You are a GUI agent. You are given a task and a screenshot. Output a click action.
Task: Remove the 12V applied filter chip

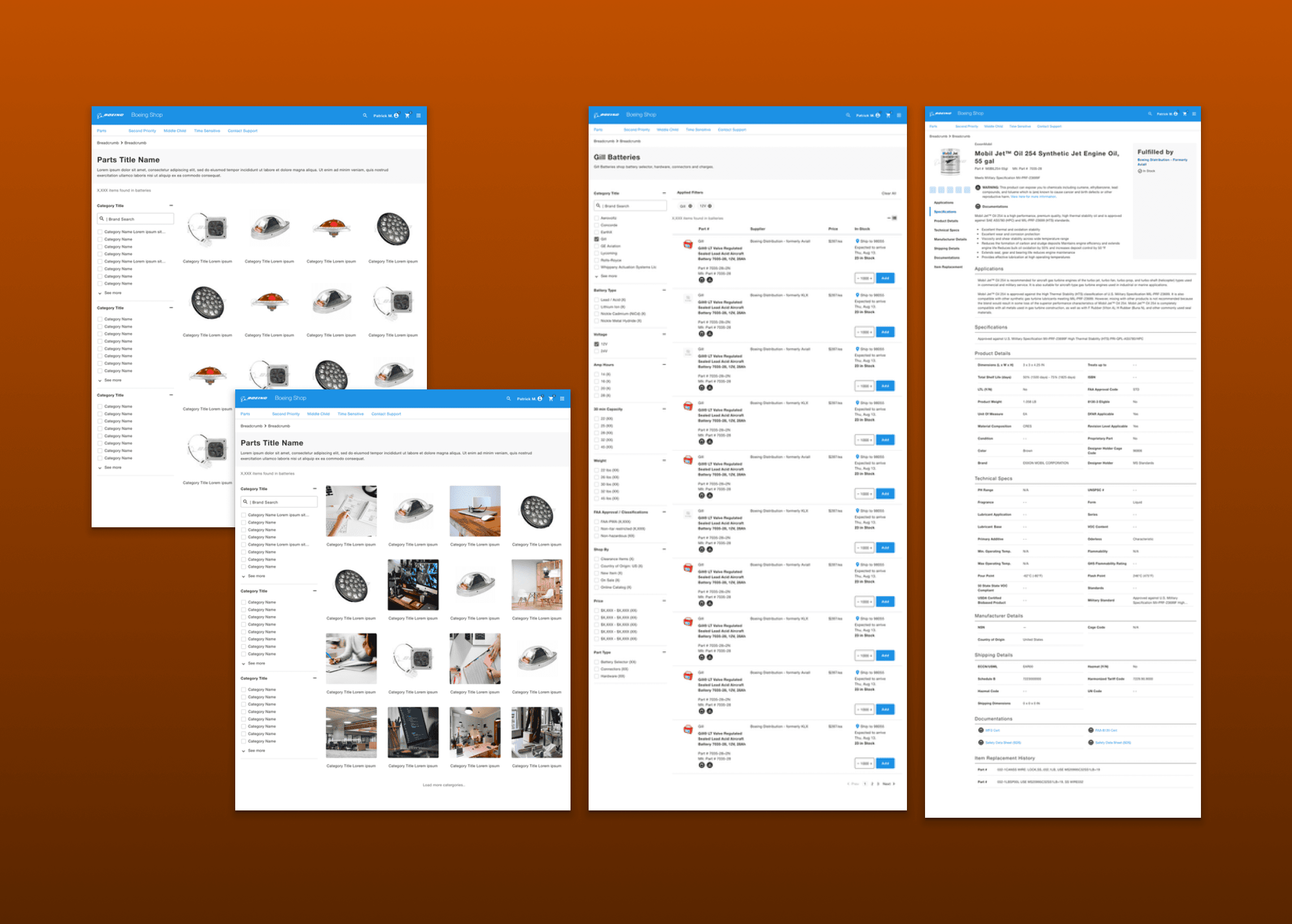click(710, 206)
